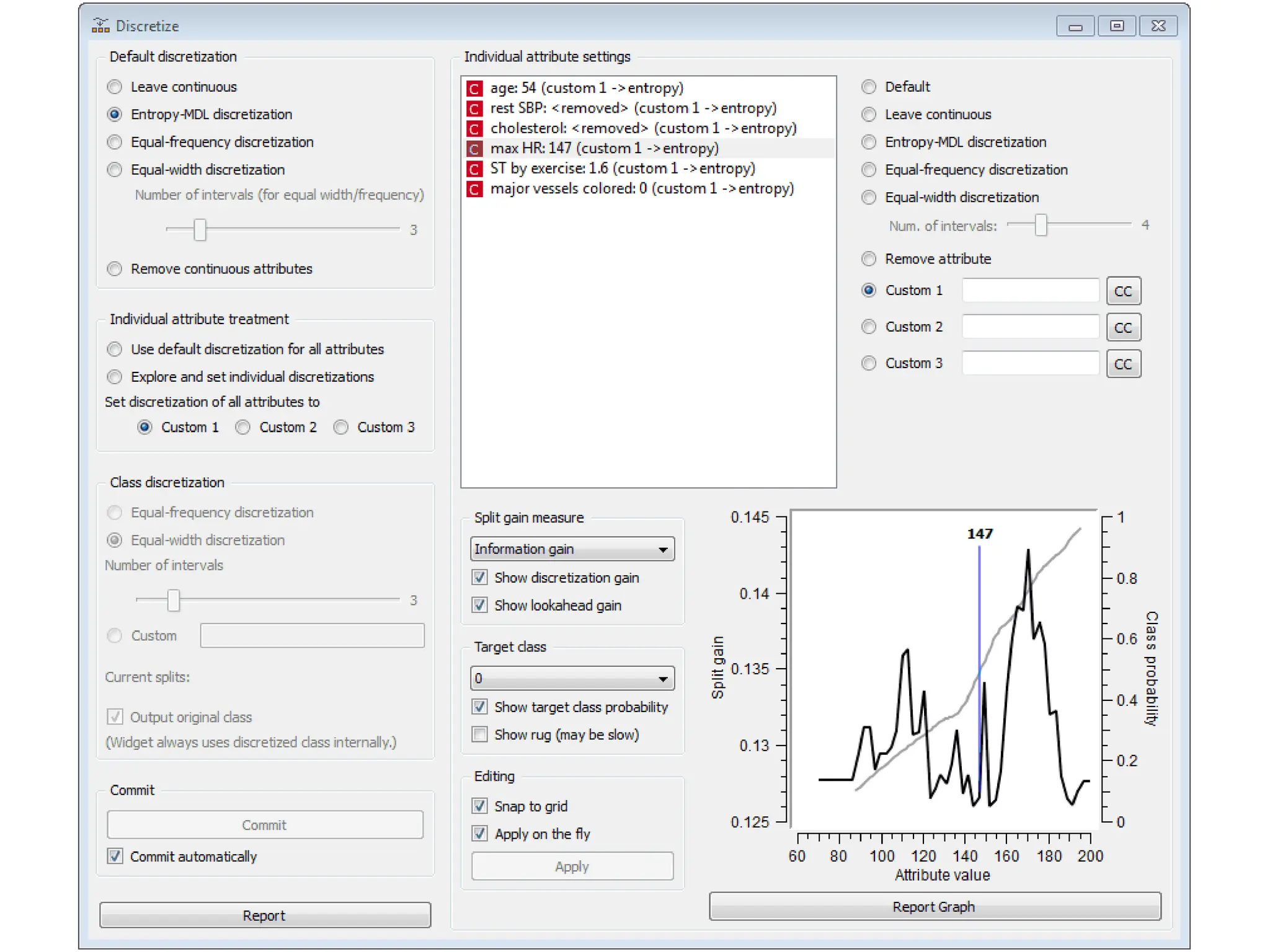Image resolution: width=1270 pixels, height=952 pixels.
Task: Click the CC button next to Custom 3
Action: [1123, 364]
